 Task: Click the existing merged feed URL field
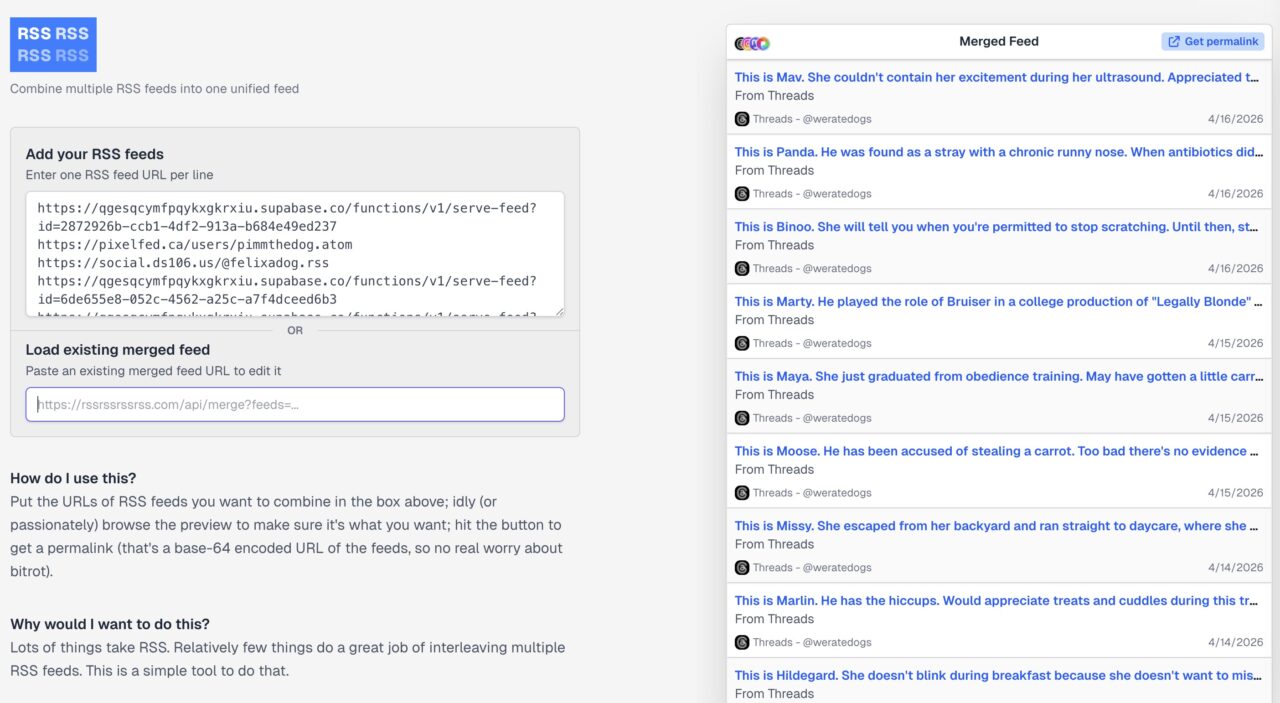coord(294,404)
